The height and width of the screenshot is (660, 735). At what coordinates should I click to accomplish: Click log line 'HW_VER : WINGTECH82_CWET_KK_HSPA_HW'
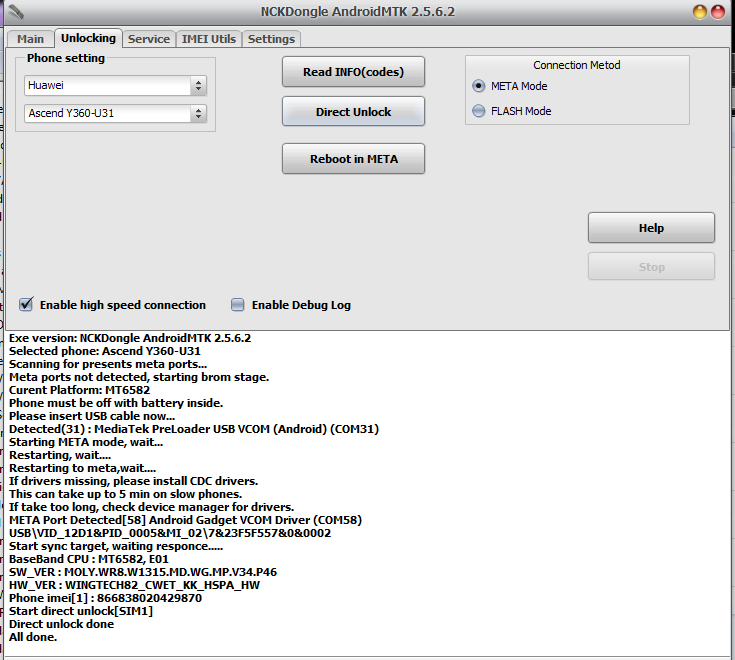point(134,585)
